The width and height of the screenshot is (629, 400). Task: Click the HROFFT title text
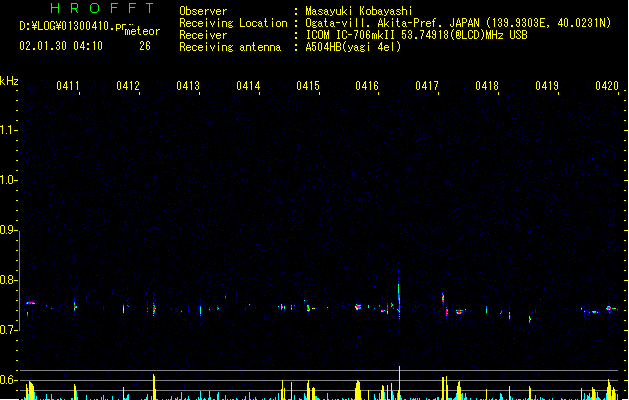click(x=102, y=8)
